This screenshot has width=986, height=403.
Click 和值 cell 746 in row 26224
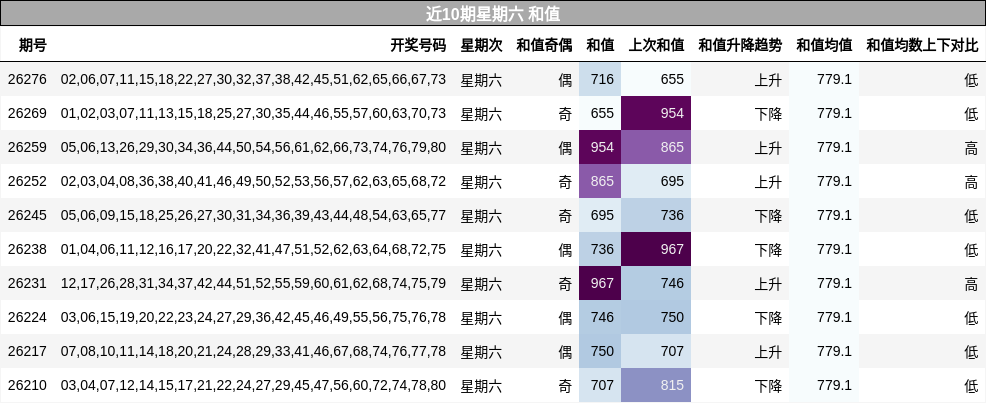pos(601,317)
